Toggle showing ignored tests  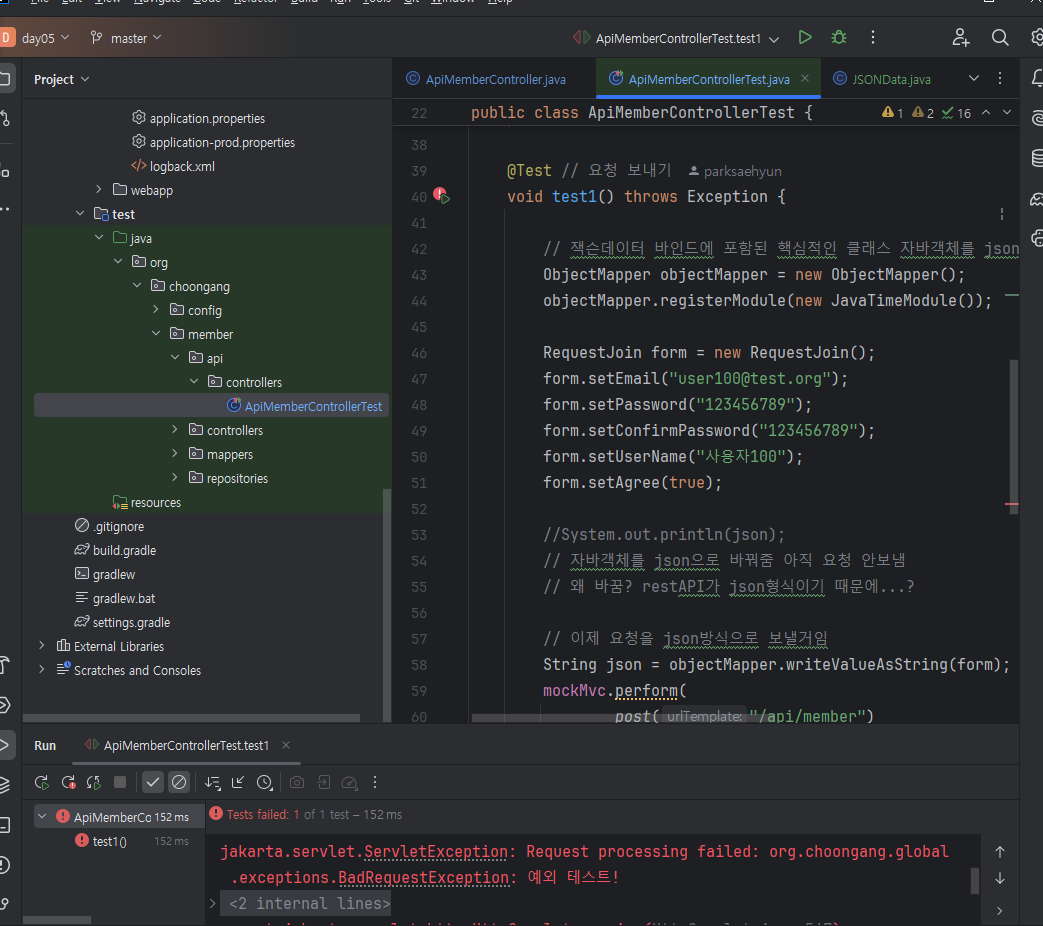coord(179,782)
